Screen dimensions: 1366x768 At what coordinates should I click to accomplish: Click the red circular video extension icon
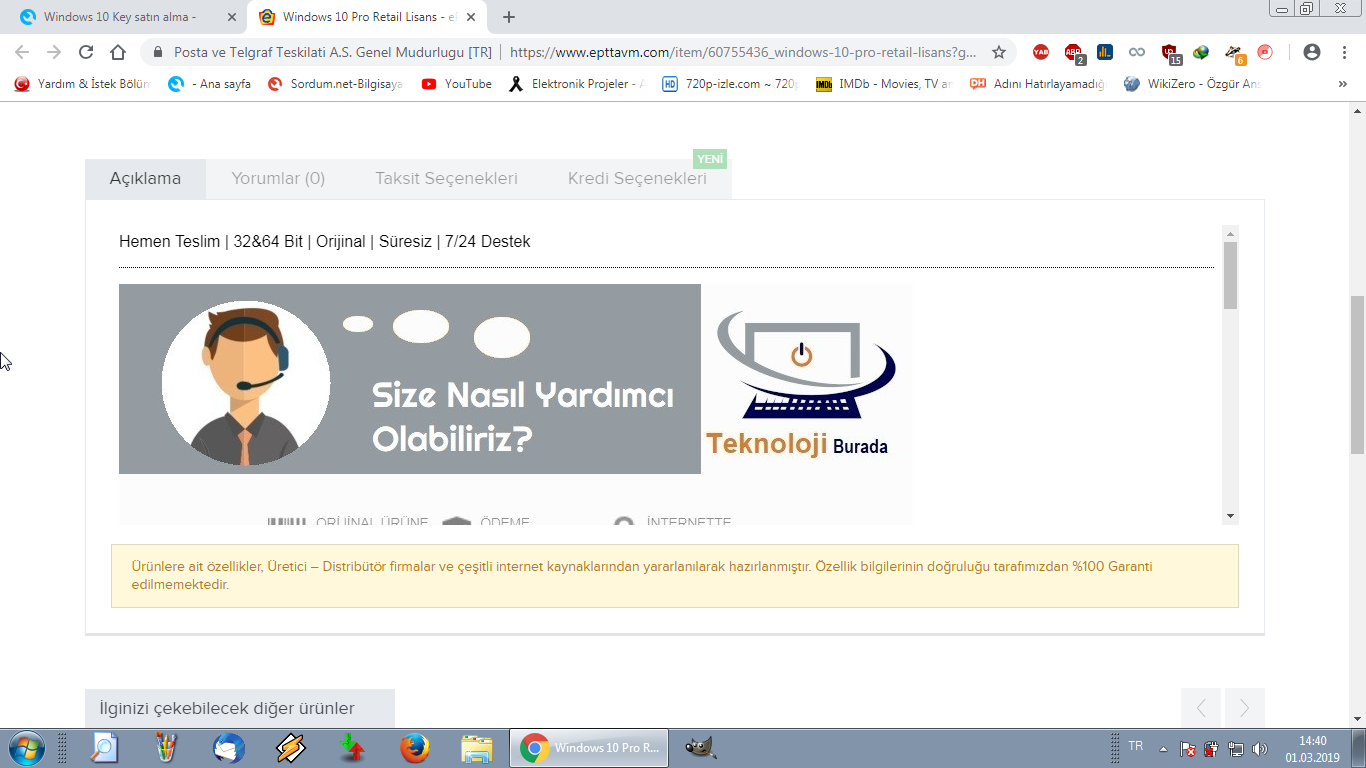coord(1265,52)
